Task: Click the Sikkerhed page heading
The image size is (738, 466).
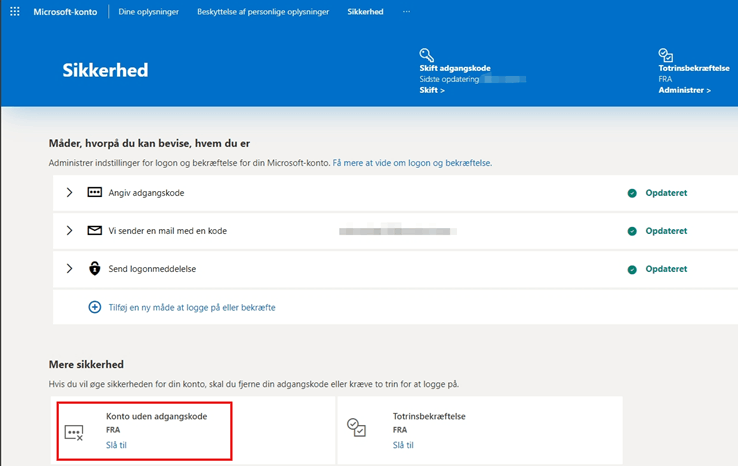Action: tap(105, 70)
